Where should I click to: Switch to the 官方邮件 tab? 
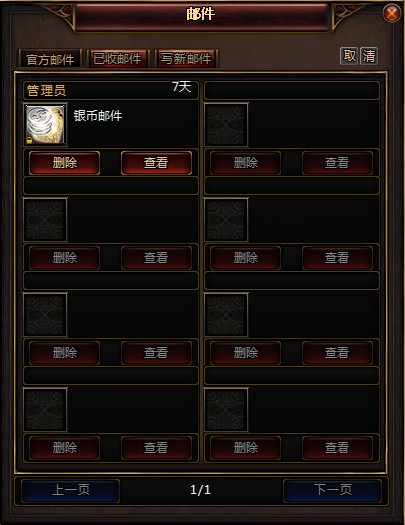pyautogui.click(x=50, y=59)
